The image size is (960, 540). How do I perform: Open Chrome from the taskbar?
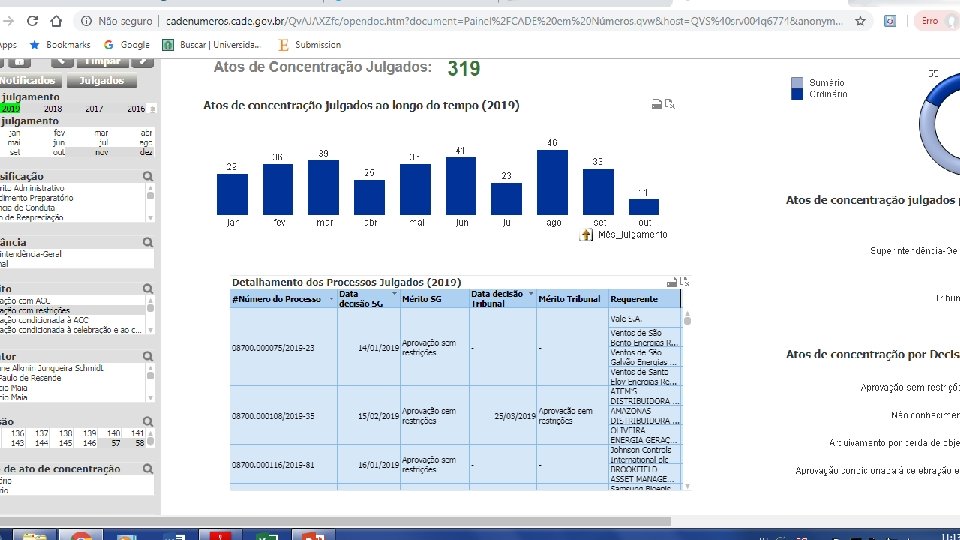pos(81,534)
